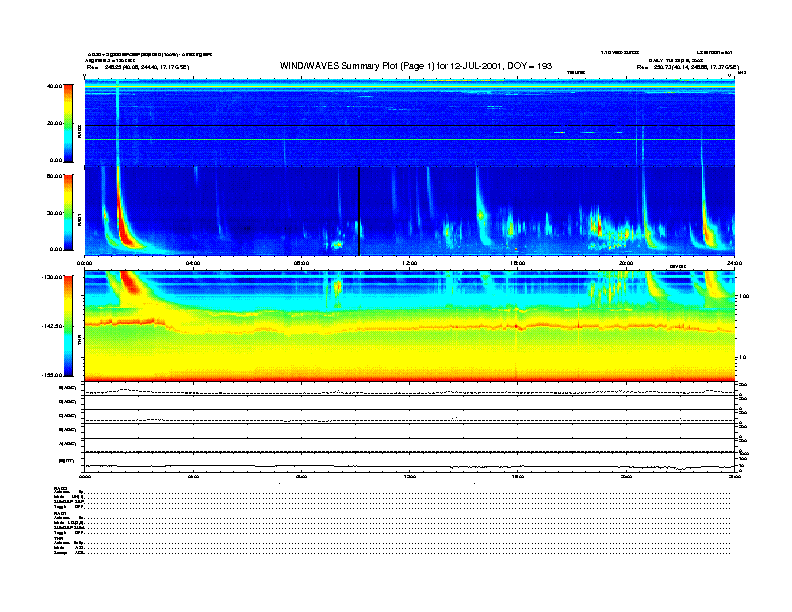Click the Rss = 245.25 position text
Viewport: 792px width, 612px height.
138,67
